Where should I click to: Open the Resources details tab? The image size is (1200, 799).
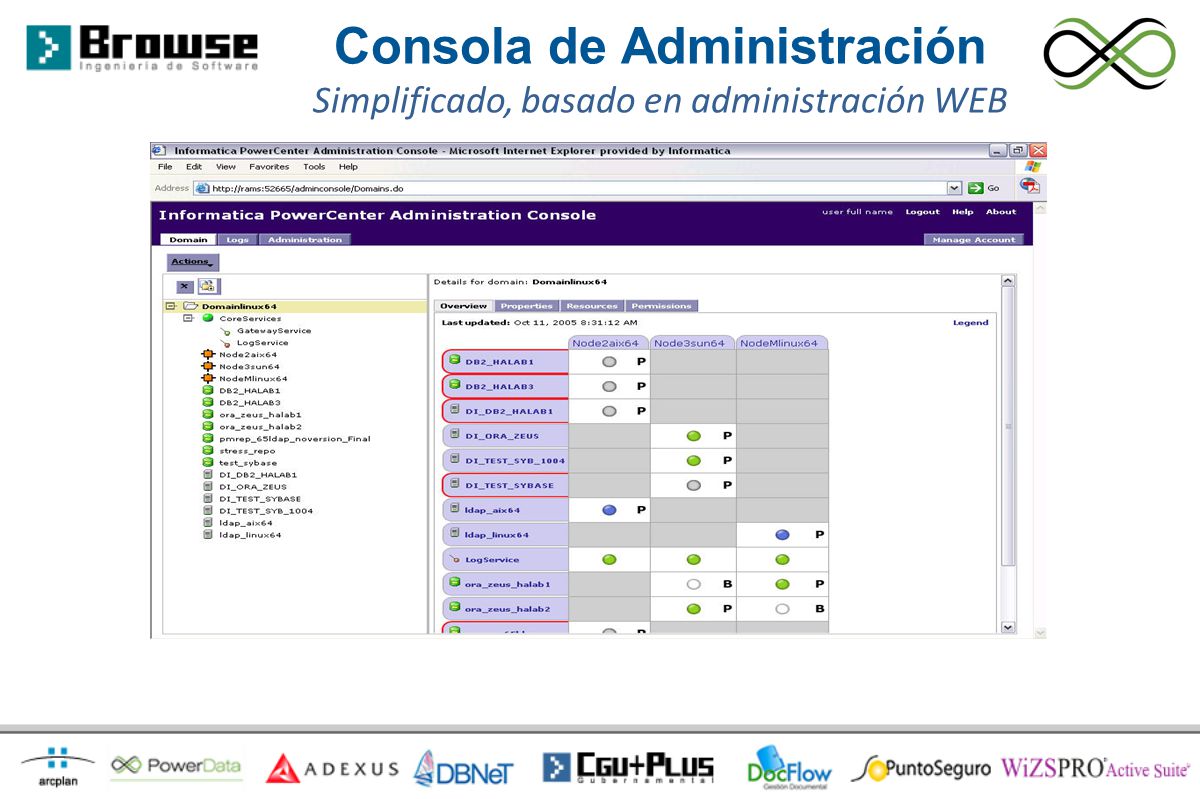tap(592, 306)
